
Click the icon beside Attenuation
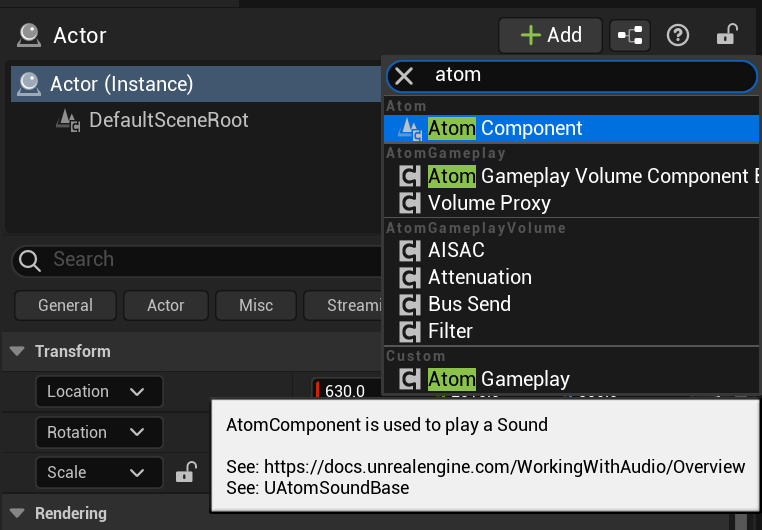click(410, 277)
